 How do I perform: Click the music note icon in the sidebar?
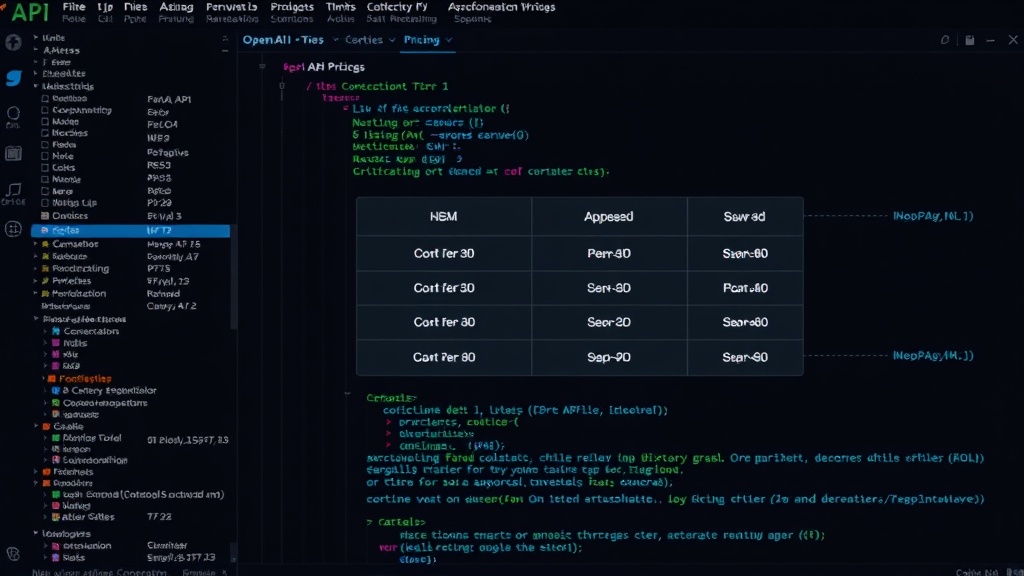tap(13, 189)
